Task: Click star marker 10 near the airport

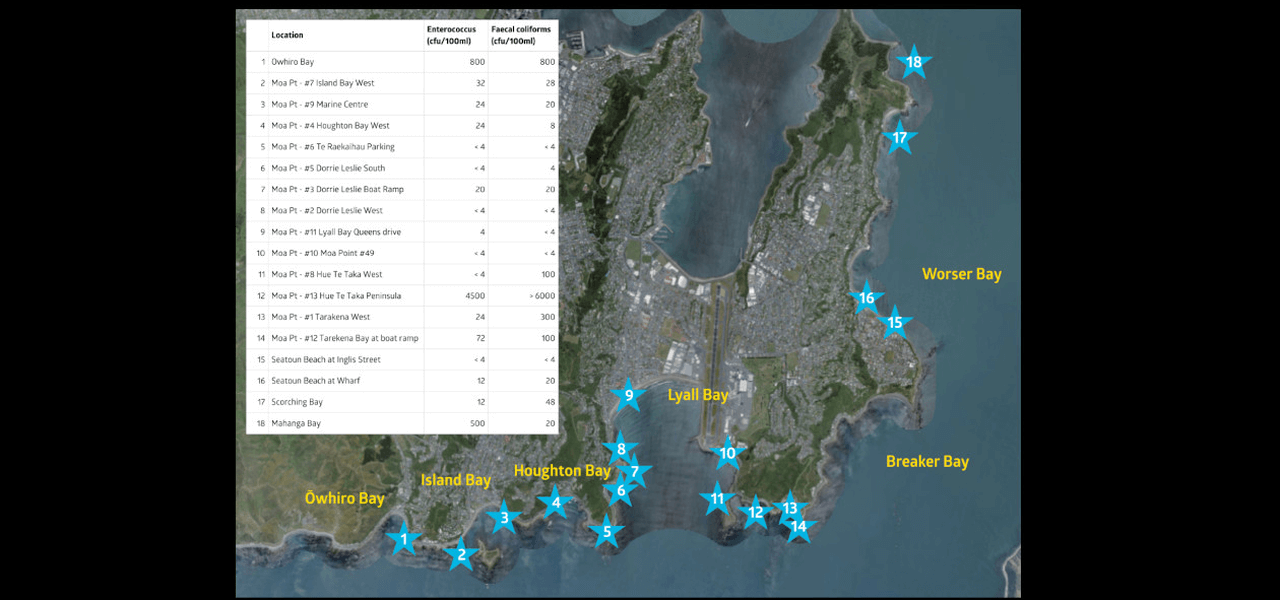Action: (728, 453)
